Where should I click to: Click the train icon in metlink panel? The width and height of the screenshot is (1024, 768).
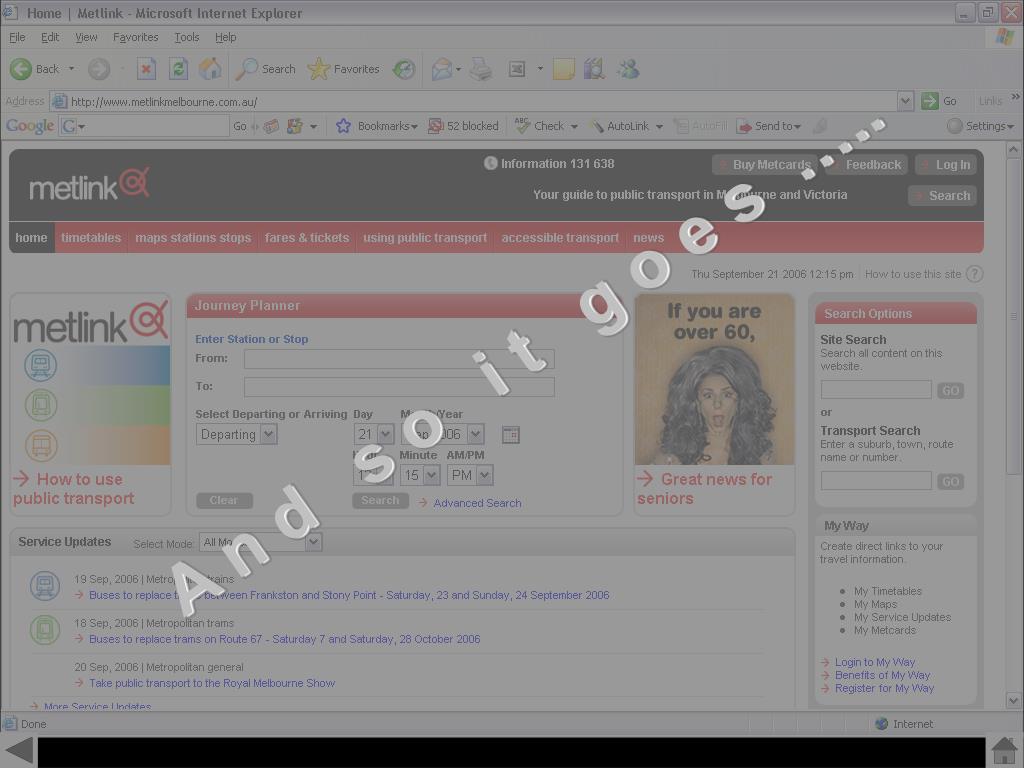coord(40,365)
